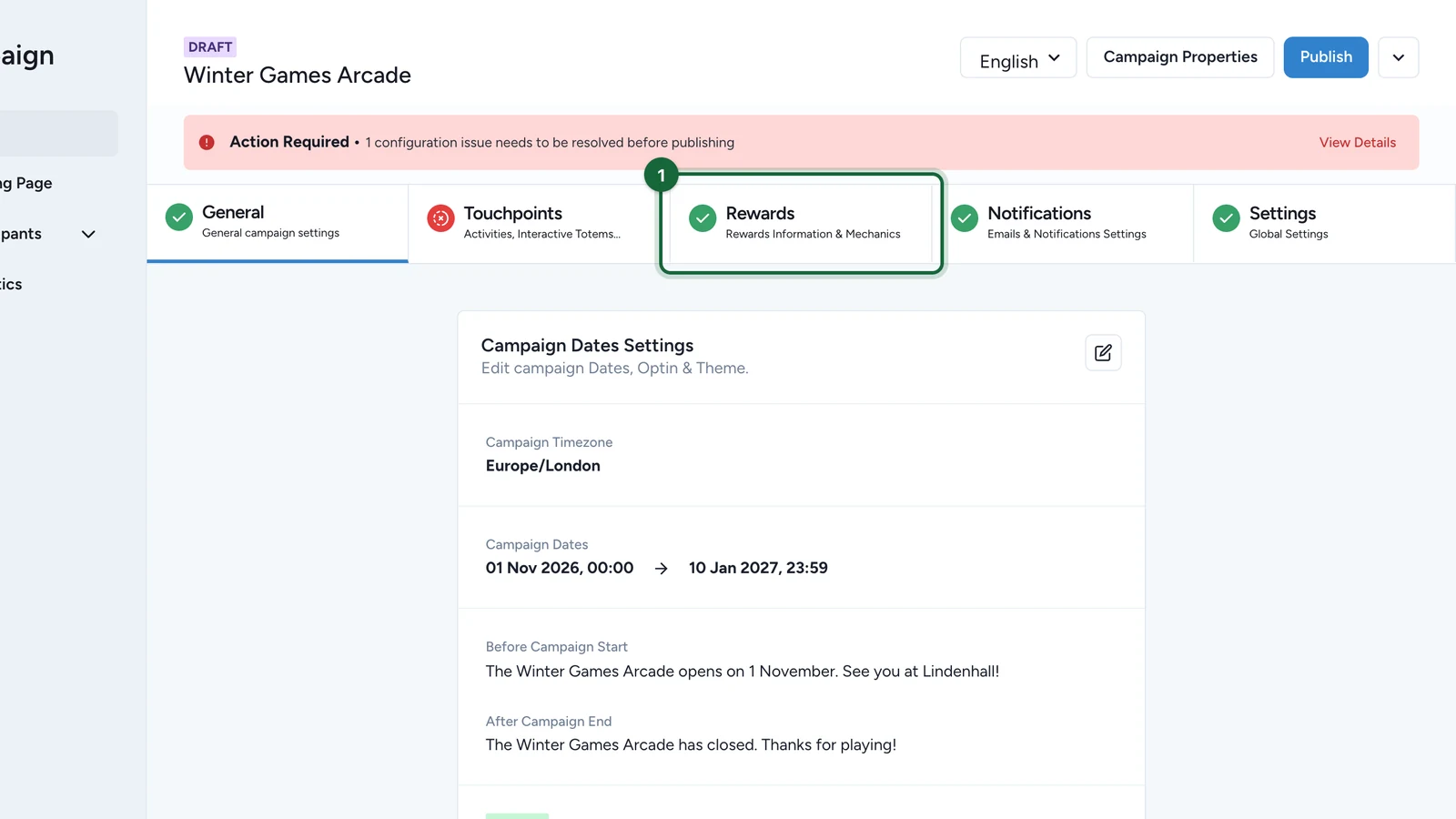
Task: Click the start date 01 Nov 2026, 00:00
Action: tap(560, 568)
